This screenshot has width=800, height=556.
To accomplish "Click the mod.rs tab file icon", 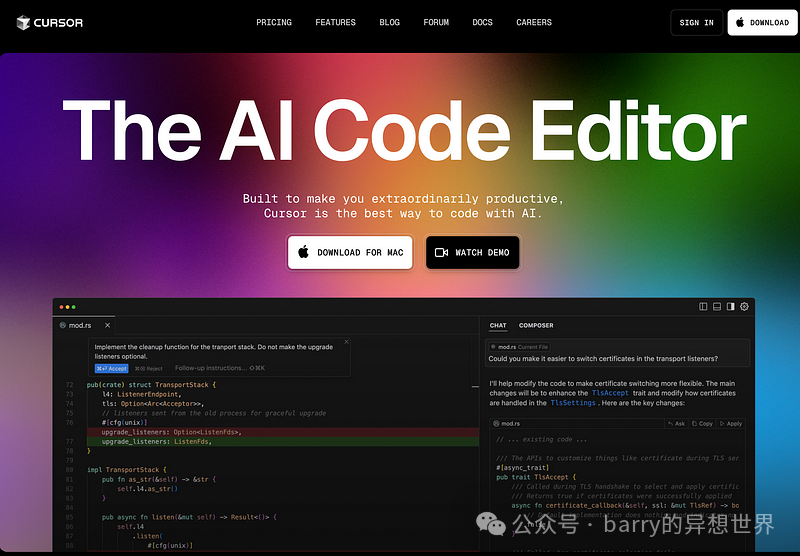I will [x=63, y=325].
